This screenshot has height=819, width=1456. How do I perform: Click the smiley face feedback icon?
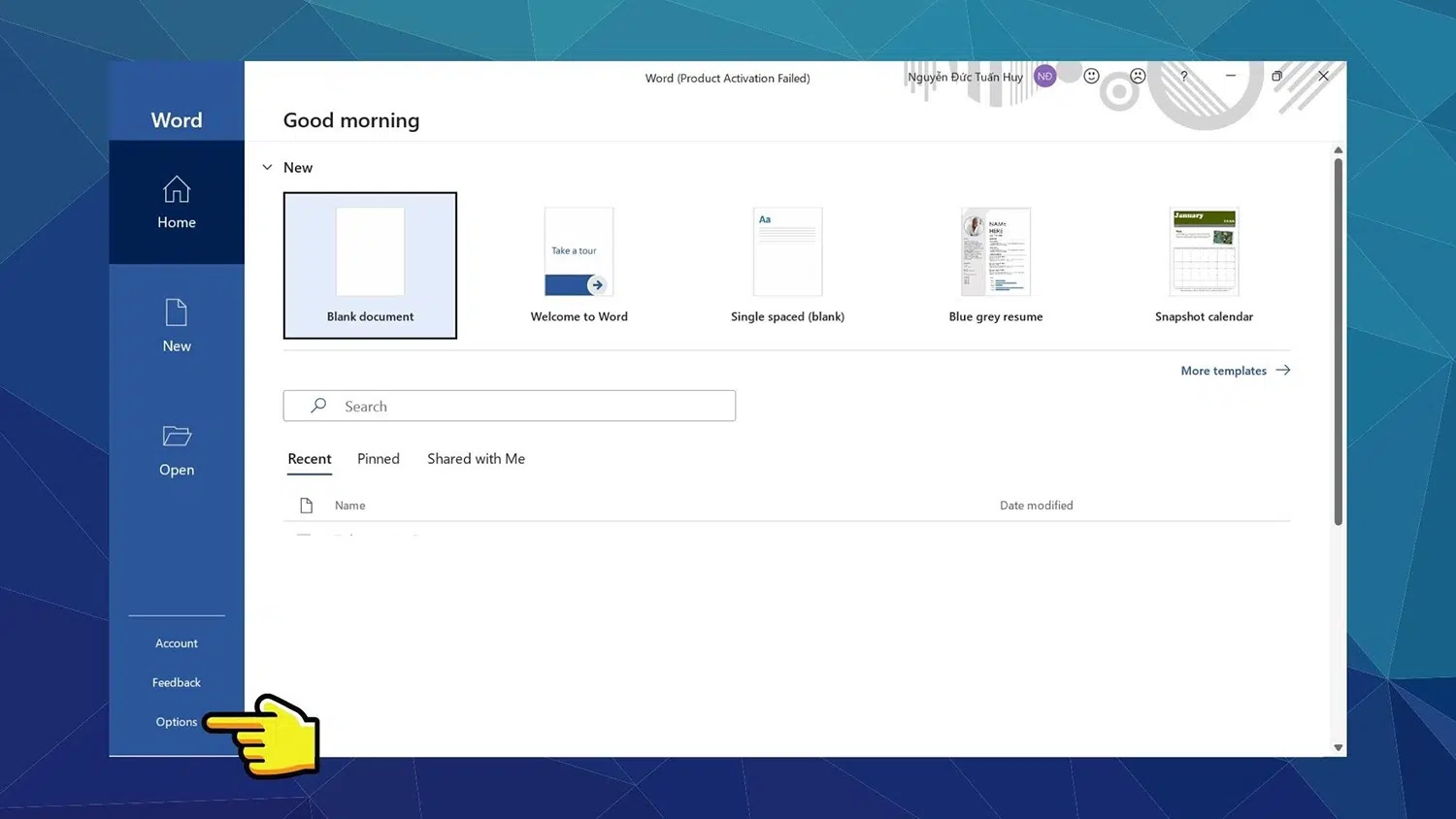[x=1091, y=76]
